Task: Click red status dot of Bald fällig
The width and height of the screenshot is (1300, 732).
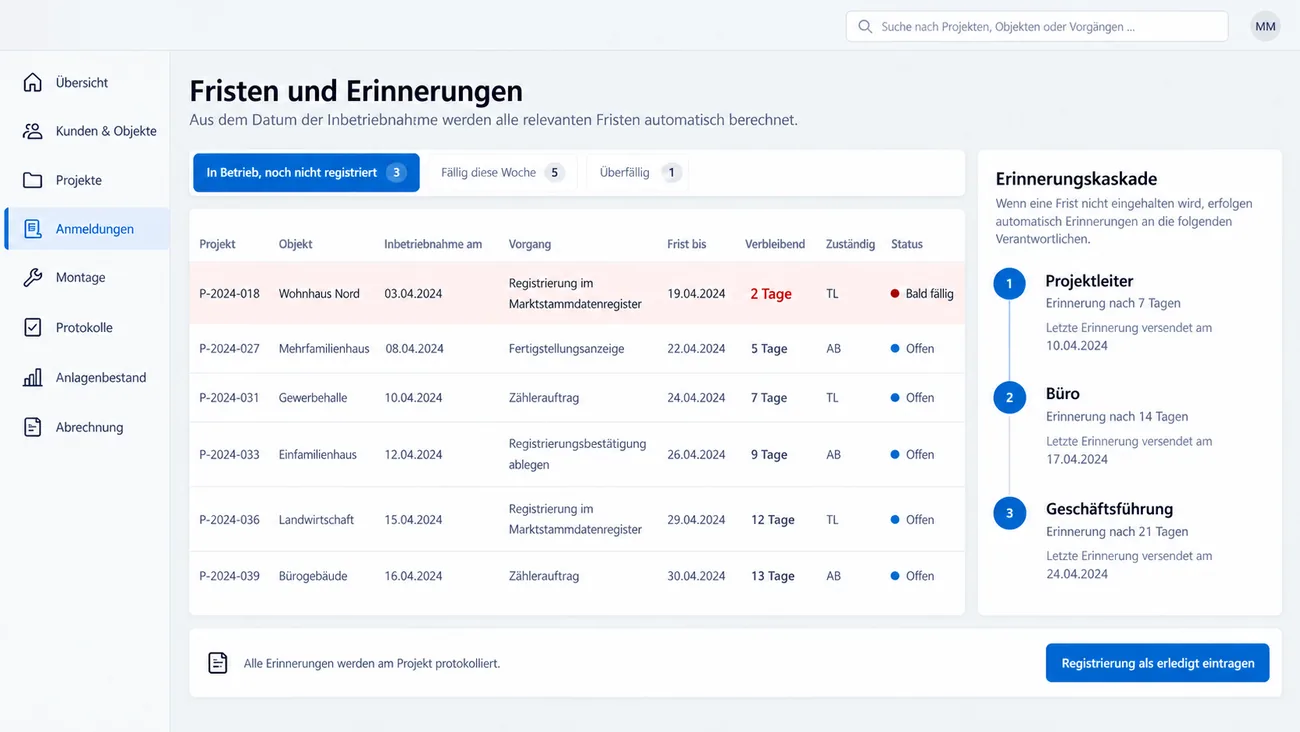Action: tap(895, 294)
